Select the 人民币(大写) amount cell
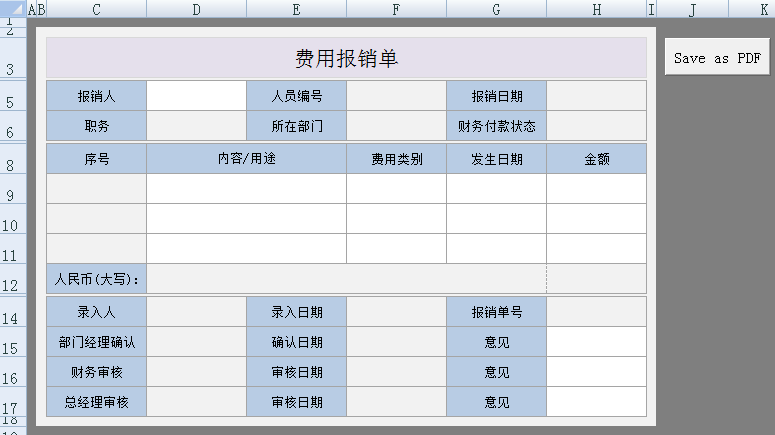The height and width of the screenshot is (435, 775). click(346, 279)
